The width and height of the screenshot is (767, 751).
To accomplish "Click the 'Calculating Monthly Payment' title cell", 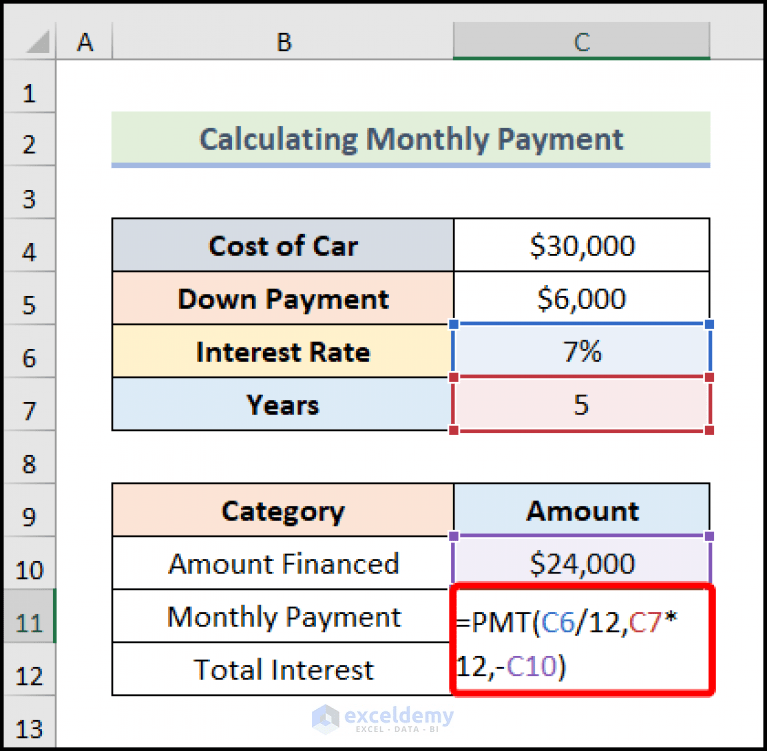I will click(x=411, y=139).
